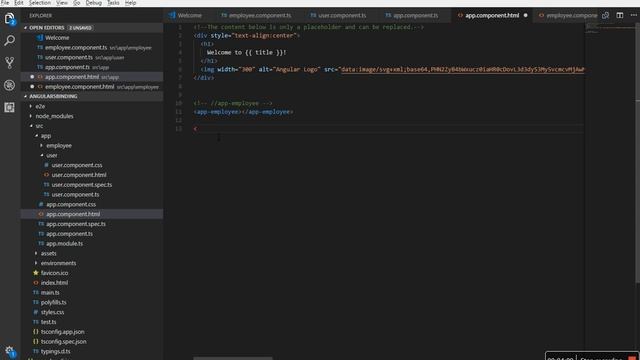The height and width of the screenshot is (360, 640).
Task: Select Welcome in Open Editors
Action: pyautogui.click(x=92, y=38)
